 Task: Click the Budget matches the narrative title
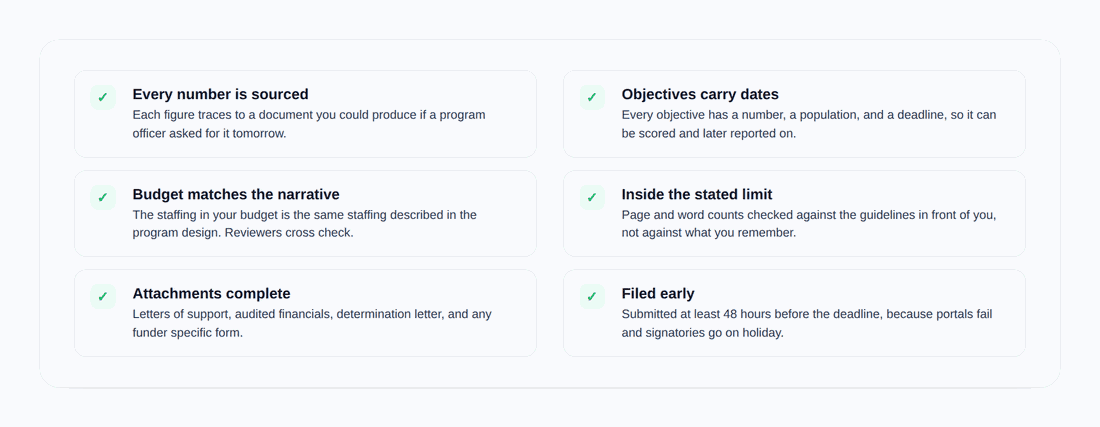236,194
